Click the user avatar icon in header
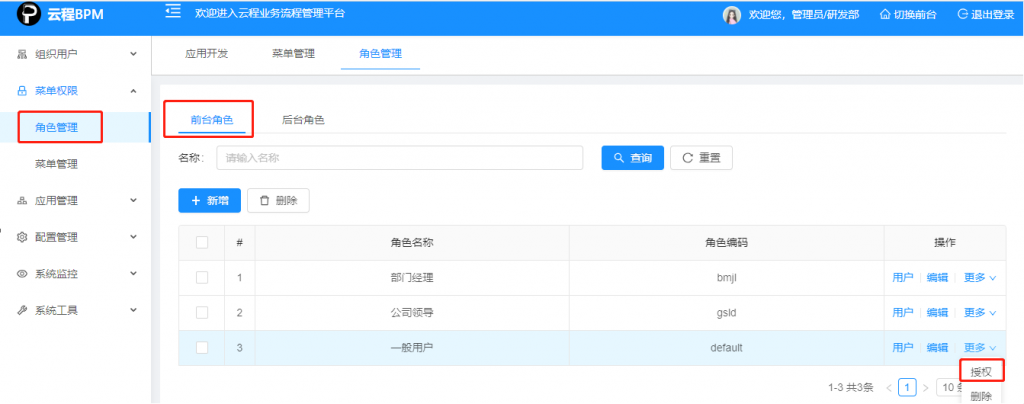Screen dimensions: 1024x404 (732, 15)
